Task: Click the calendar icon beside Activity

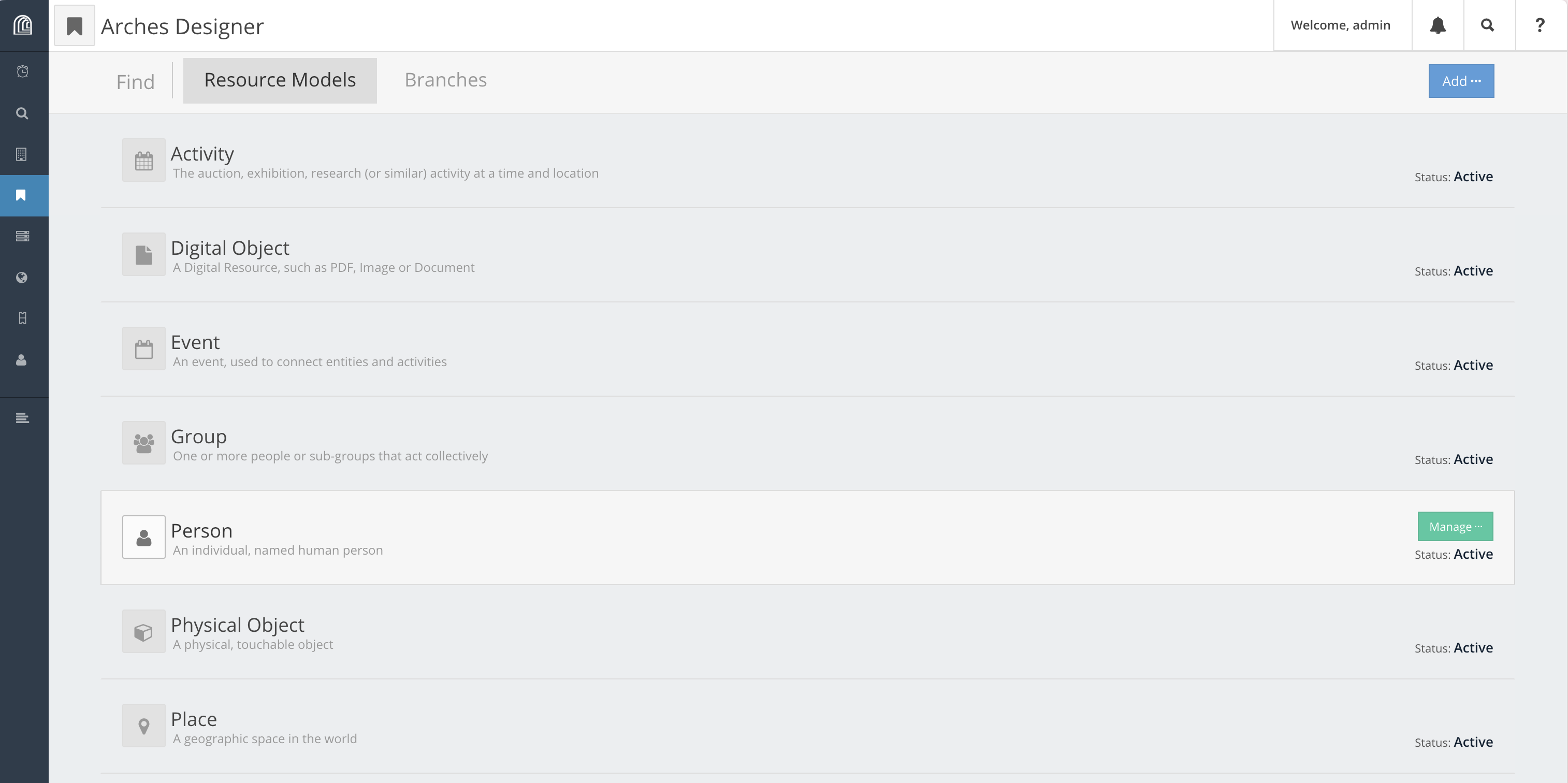Action: coord(143,160)
